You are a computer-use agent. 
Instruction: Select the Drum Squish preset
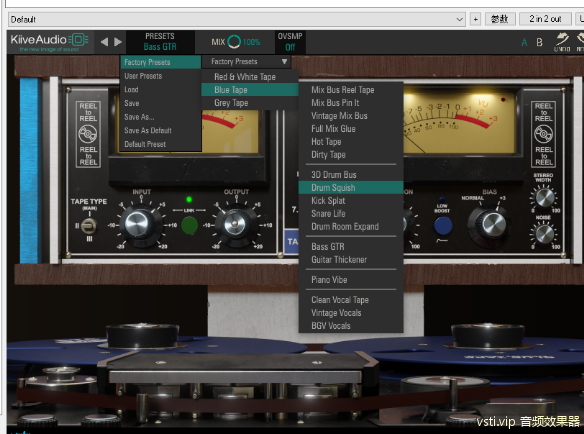pyautogui.click(x=351, y=188)
